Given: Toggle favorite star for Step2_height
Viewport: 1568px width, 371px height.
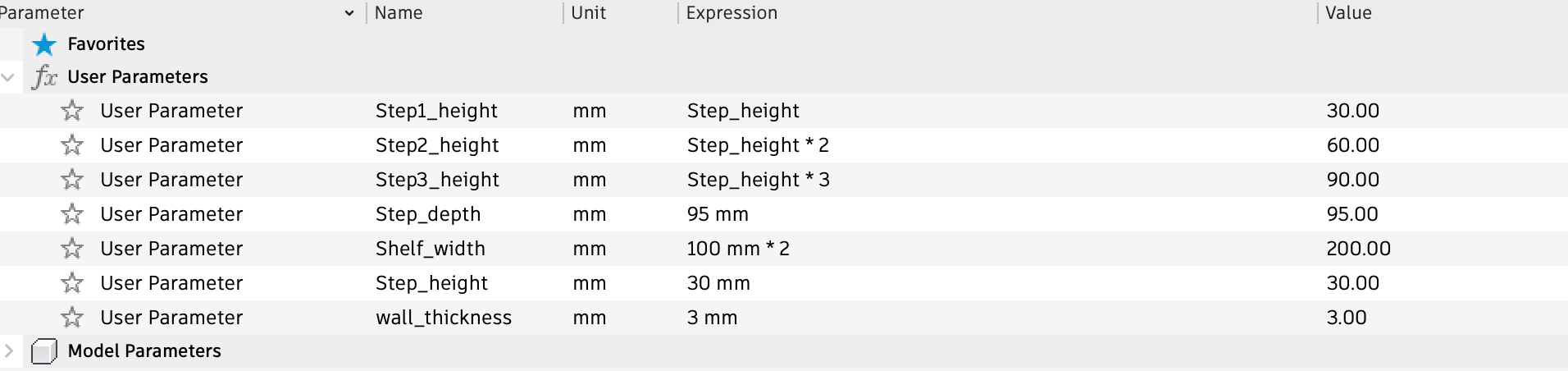Looking at the screenshot, I should pos(72,145).
